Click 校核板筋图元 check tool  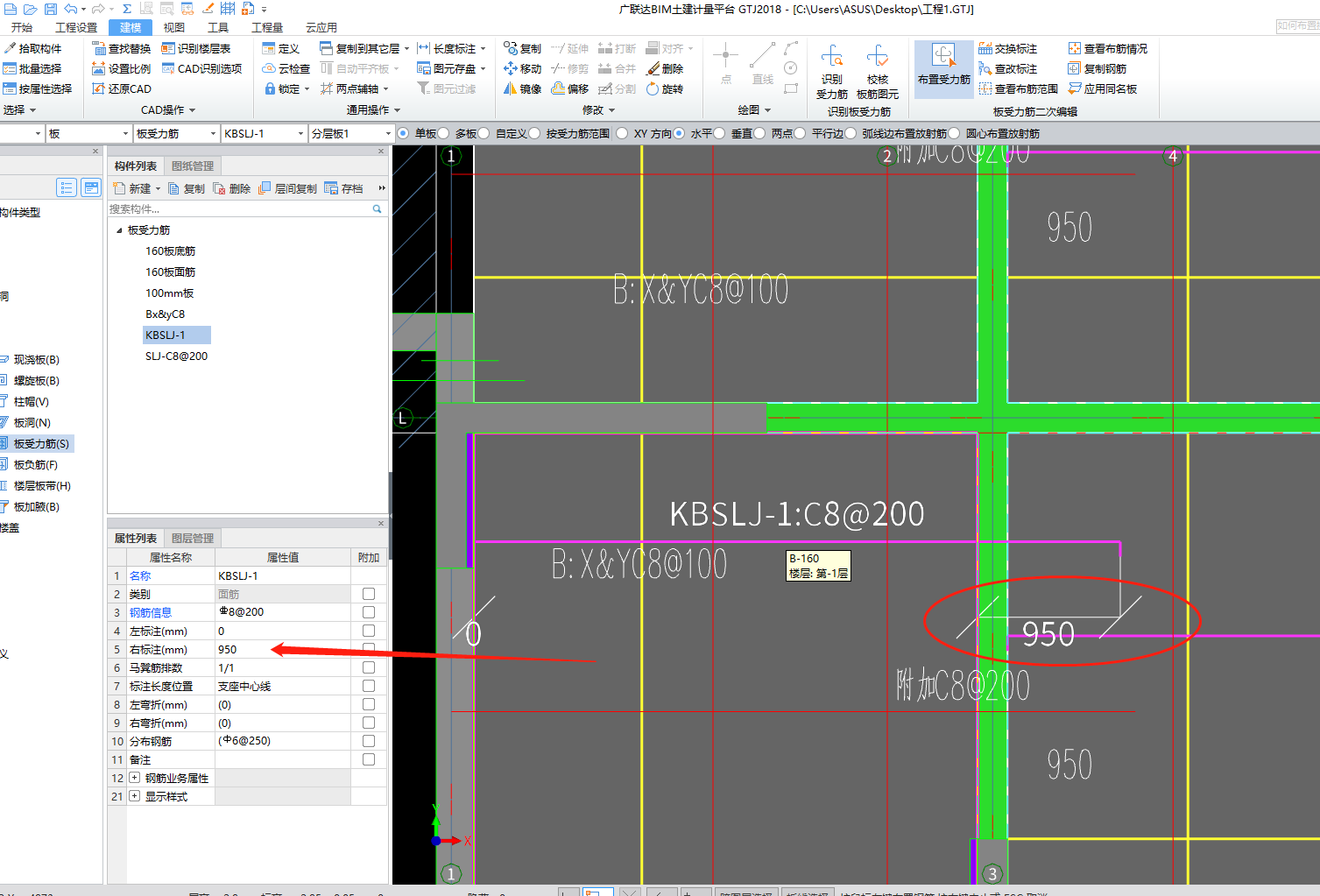coord(878,72)
